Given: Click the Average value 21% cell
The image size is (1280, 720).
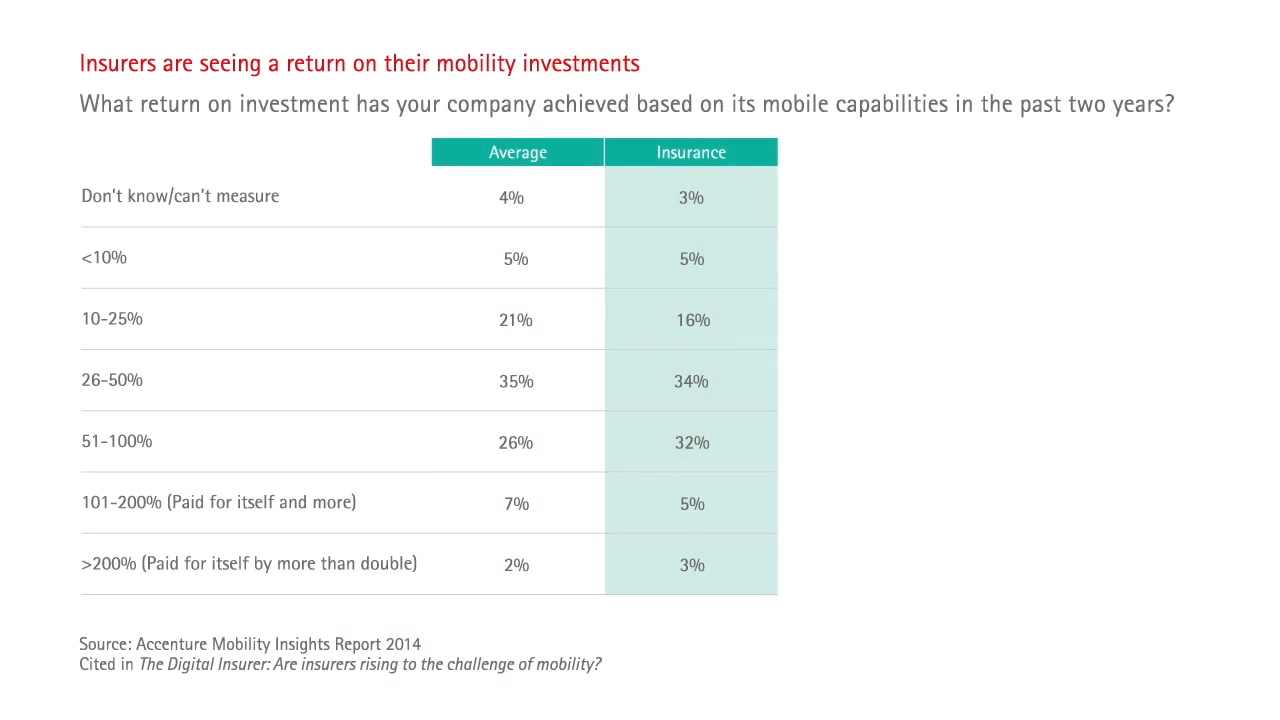Looking at the screenshot, I should click(x=516, y=320).
